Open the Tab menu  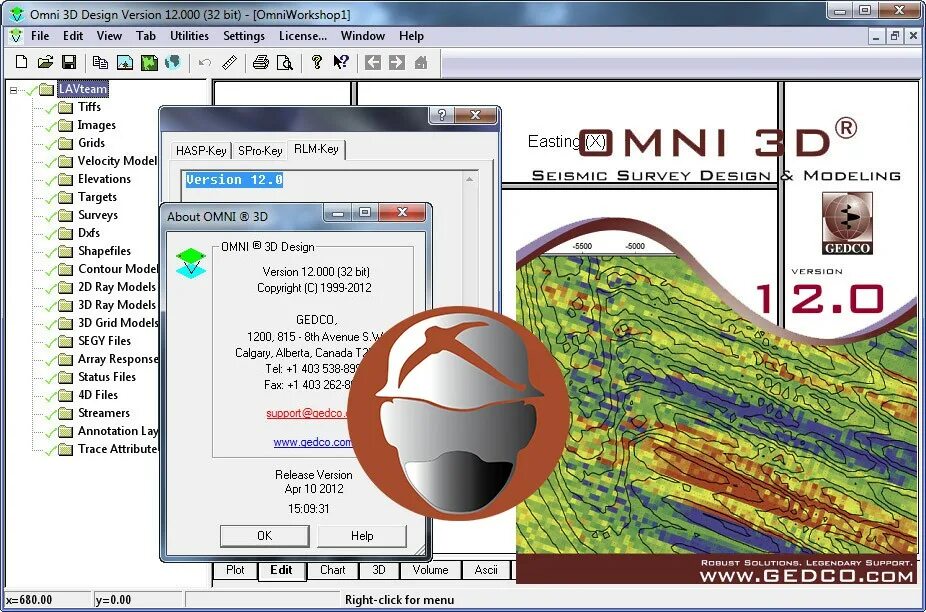pos(146,36)
